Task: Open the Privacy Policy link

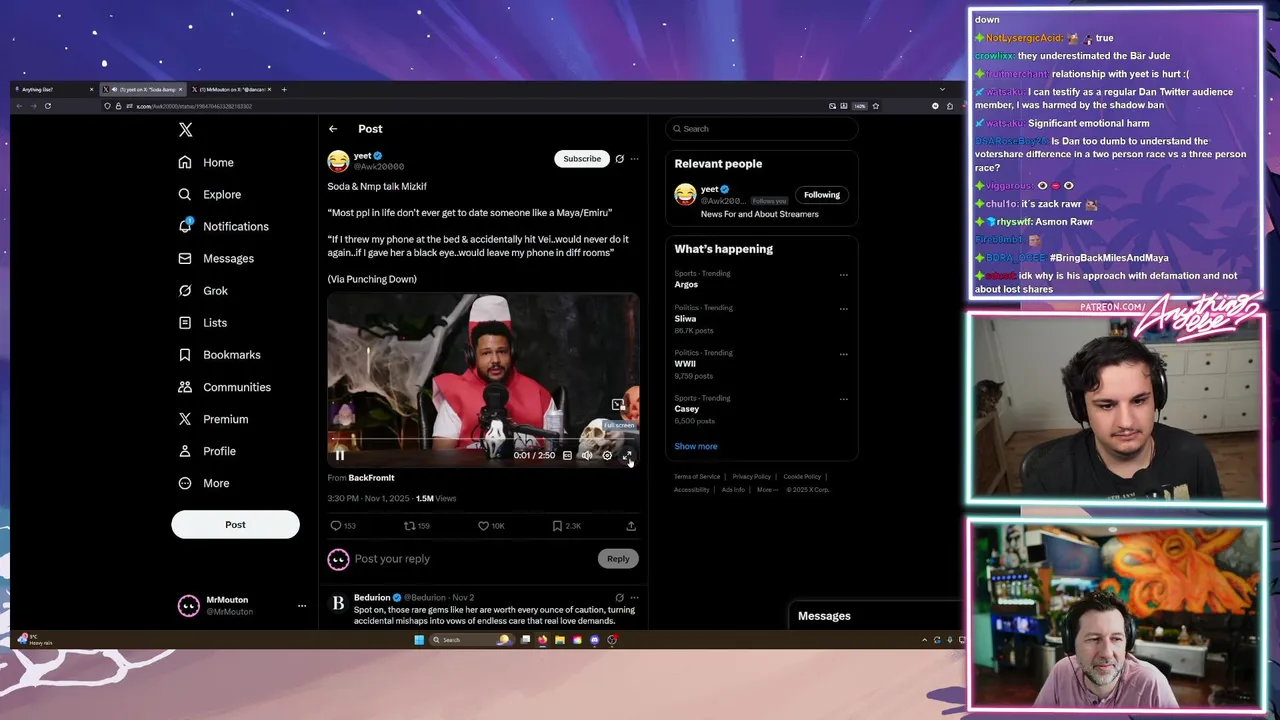Action: [x=752, y=477]
